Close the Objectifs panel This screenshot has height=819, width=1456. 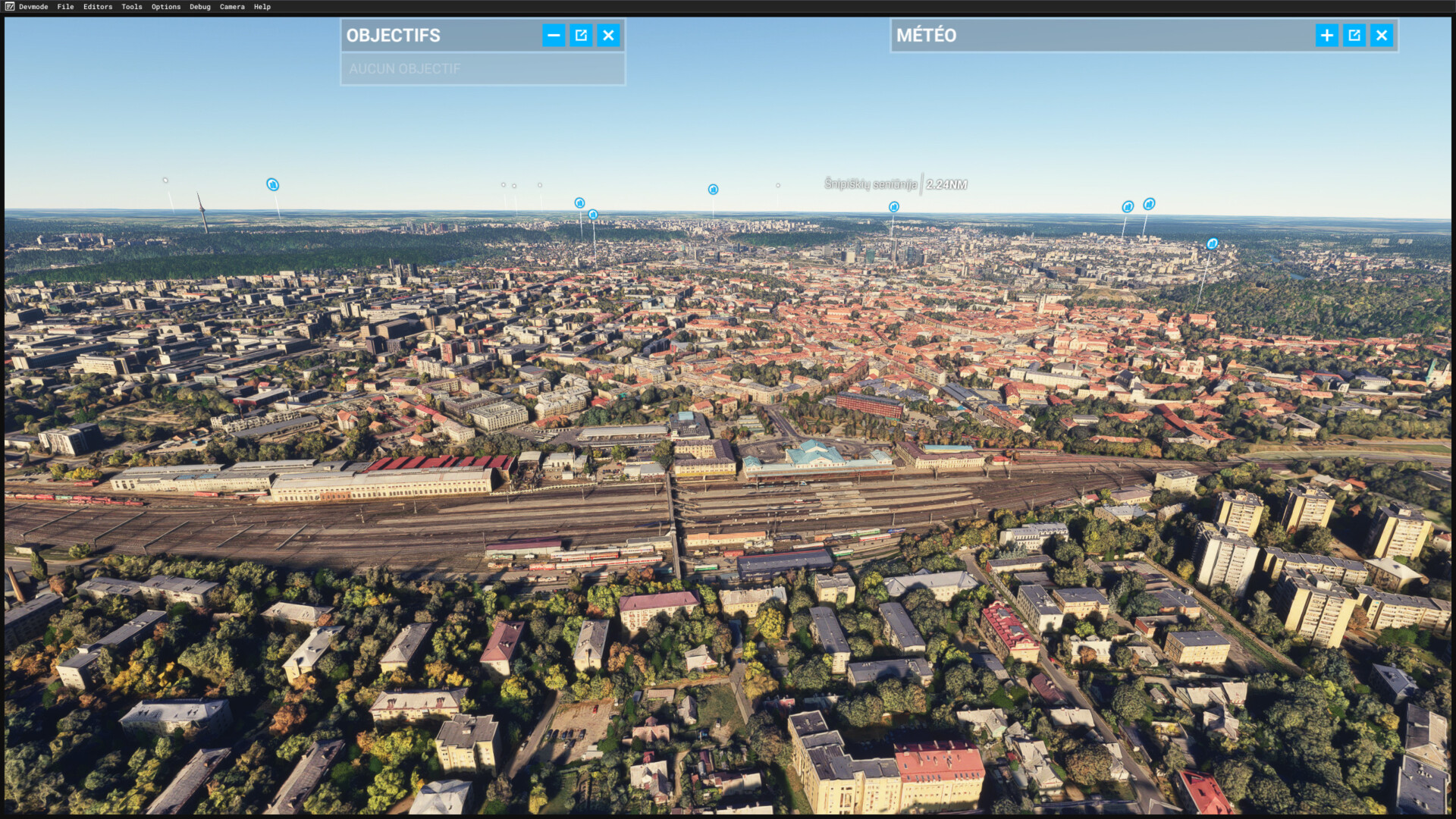(608, 35)
